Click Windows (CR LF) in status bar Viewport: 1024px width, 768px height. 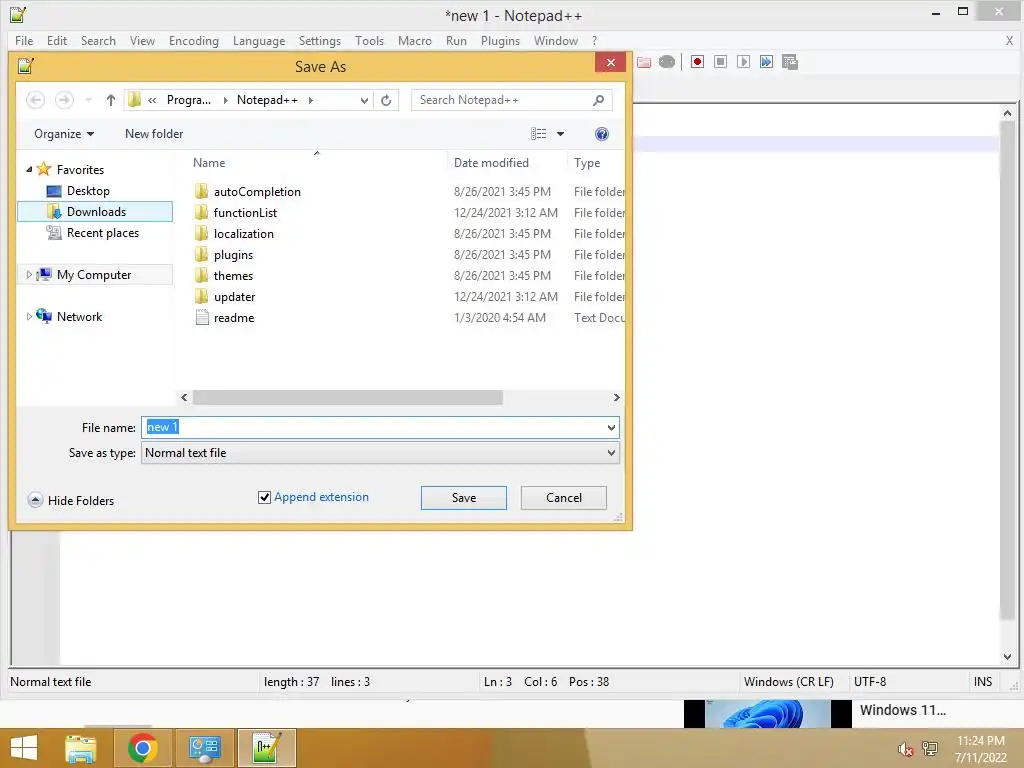[x=789, y=682]
